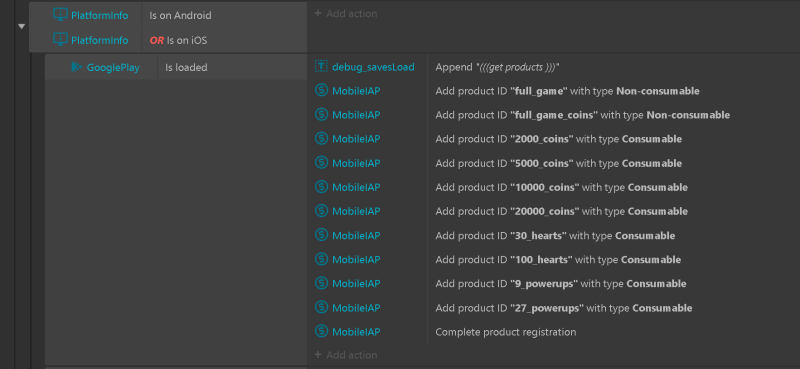Click the MobileIAP icon for the '2000_coins' action

321,139
